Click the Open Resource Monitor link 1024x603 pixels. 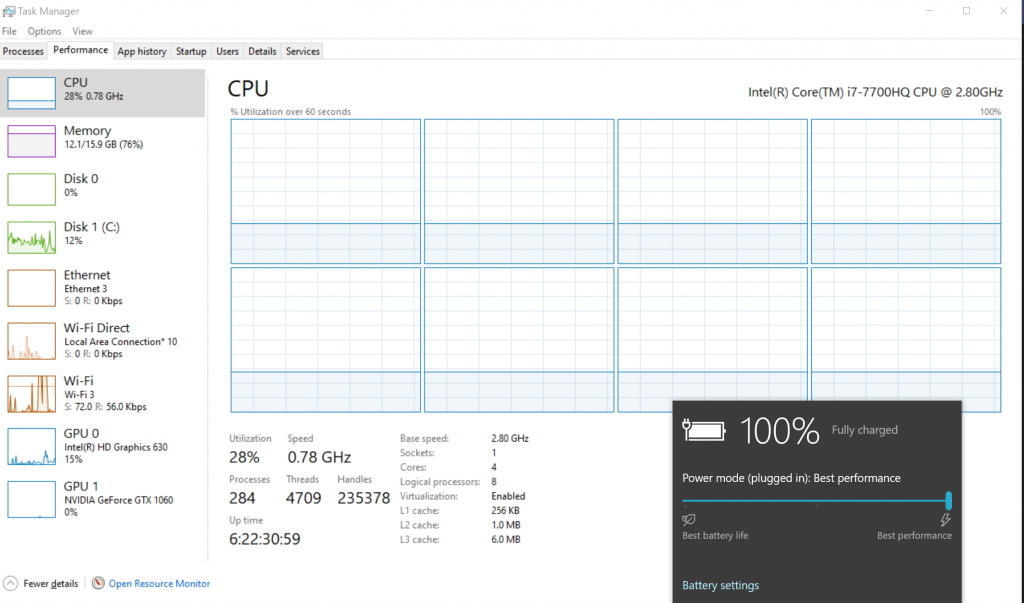(159, 584)
